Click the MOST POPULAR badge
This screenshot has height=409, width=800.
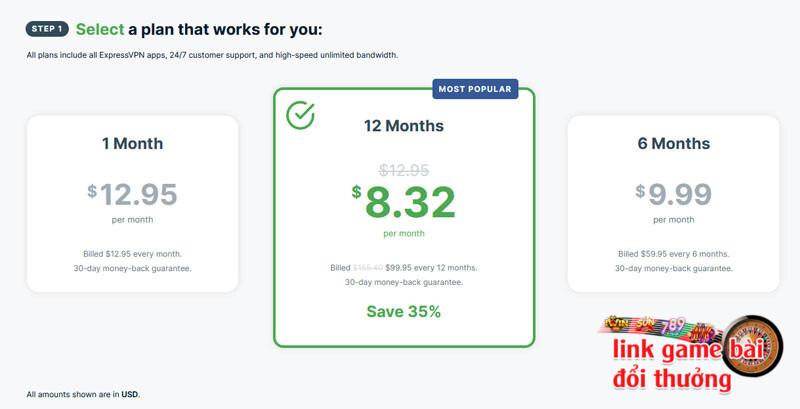[475, 89]
